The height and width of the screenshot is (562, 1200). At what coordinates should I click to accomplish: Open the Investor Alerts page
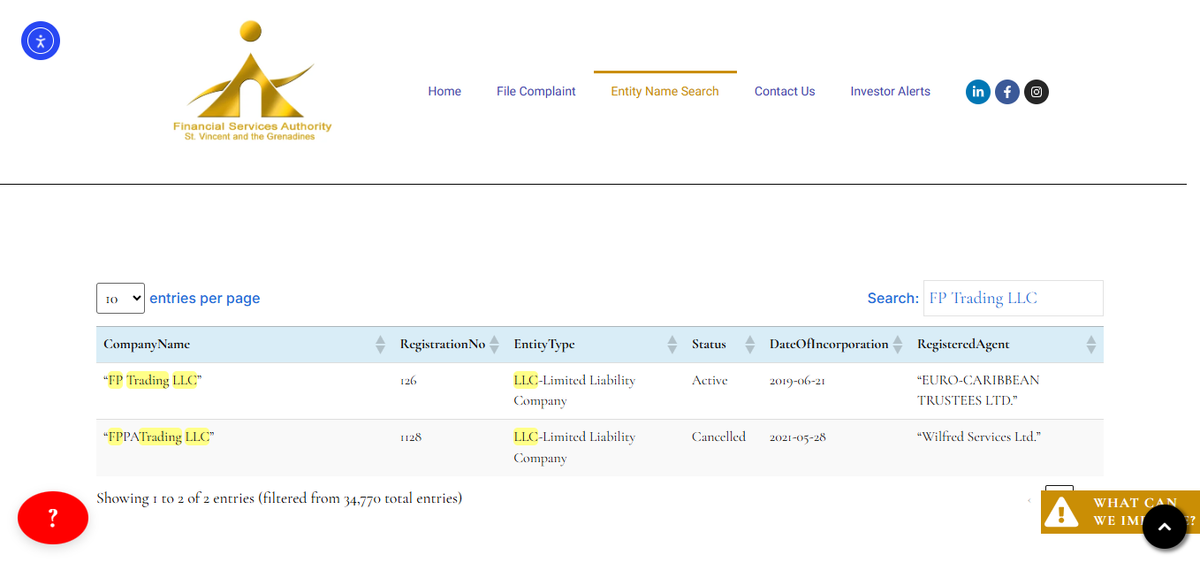coord(890,91)
